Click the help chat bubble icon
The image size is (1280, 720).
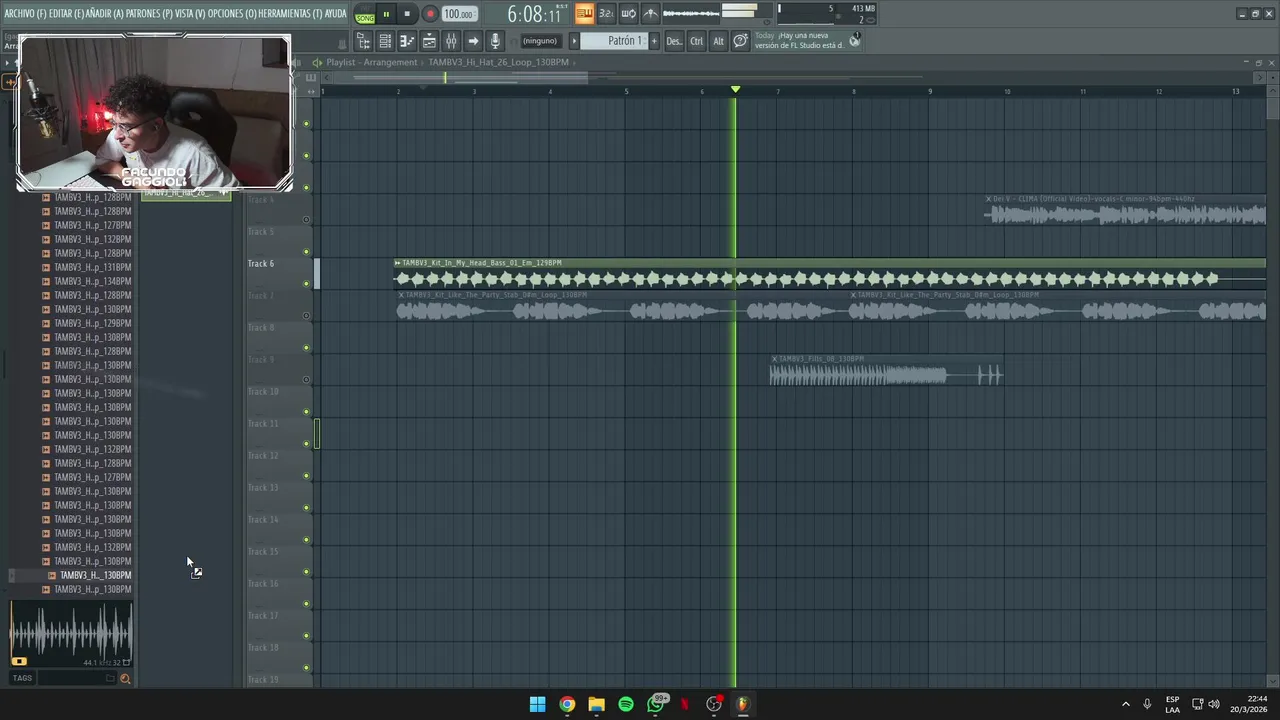(740, 41)
